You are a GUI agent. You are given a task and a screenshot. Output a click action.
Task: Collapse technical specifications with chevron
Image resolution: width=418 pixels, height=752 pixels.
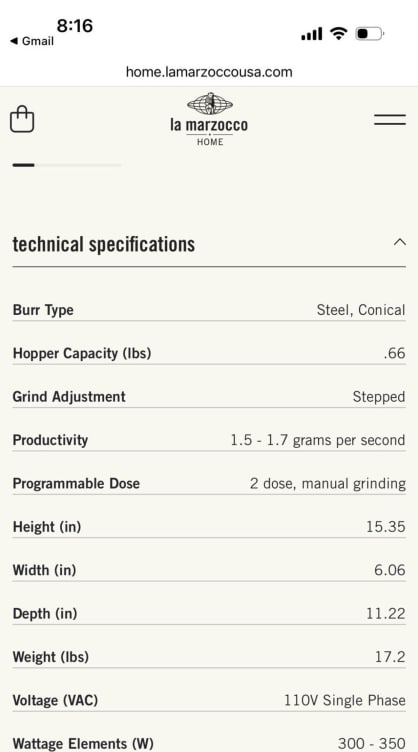coord(399,242)
